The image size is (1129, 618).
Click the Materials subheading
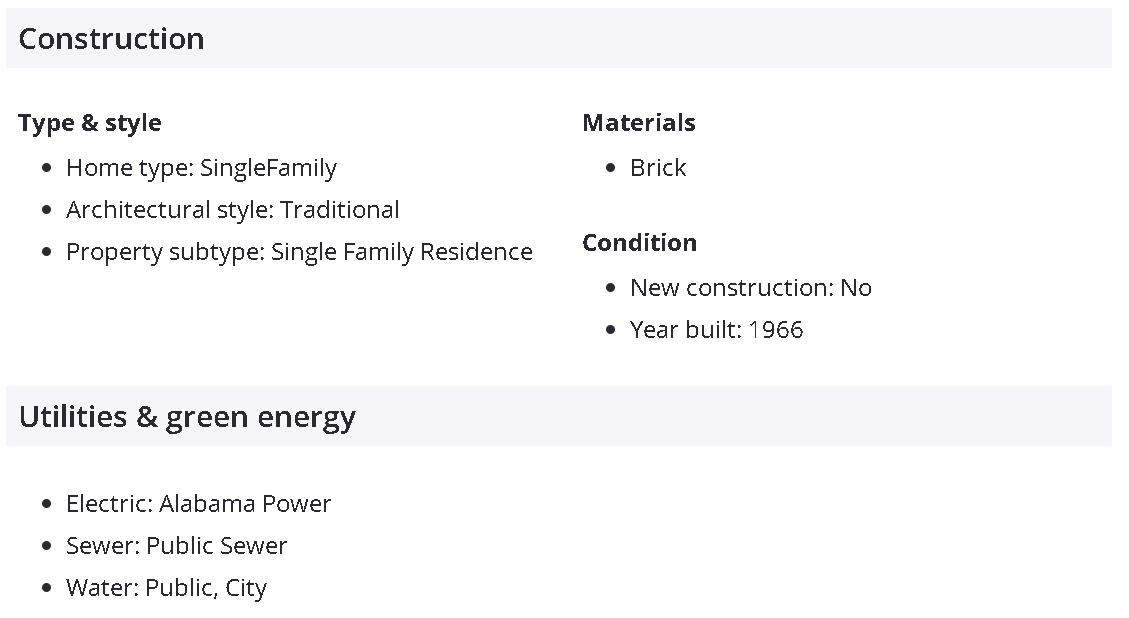(x=639, y=123)
